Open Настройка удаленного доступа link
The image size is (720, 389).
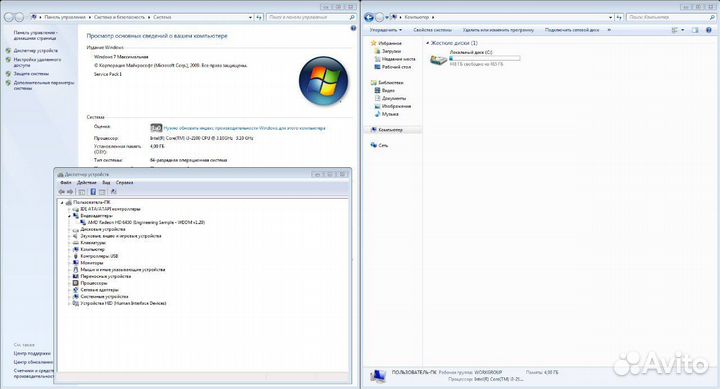37,62
